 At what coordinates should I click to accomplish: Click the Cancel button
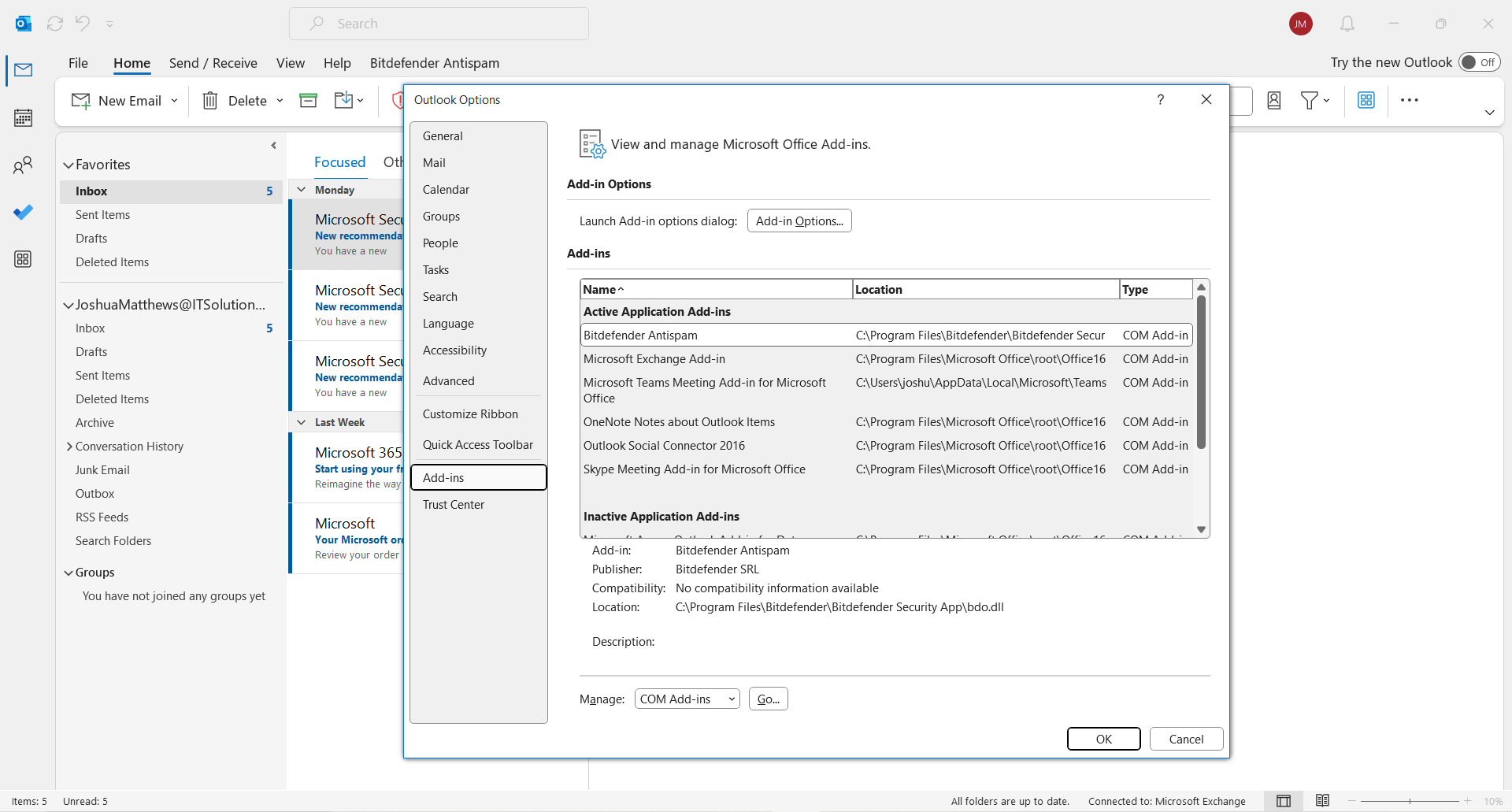(x=1186, y=739)
